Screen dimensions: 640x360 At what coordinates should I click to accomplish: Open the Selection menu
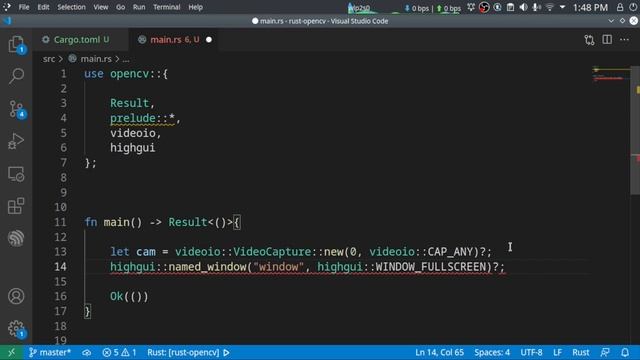click(71, 7)
